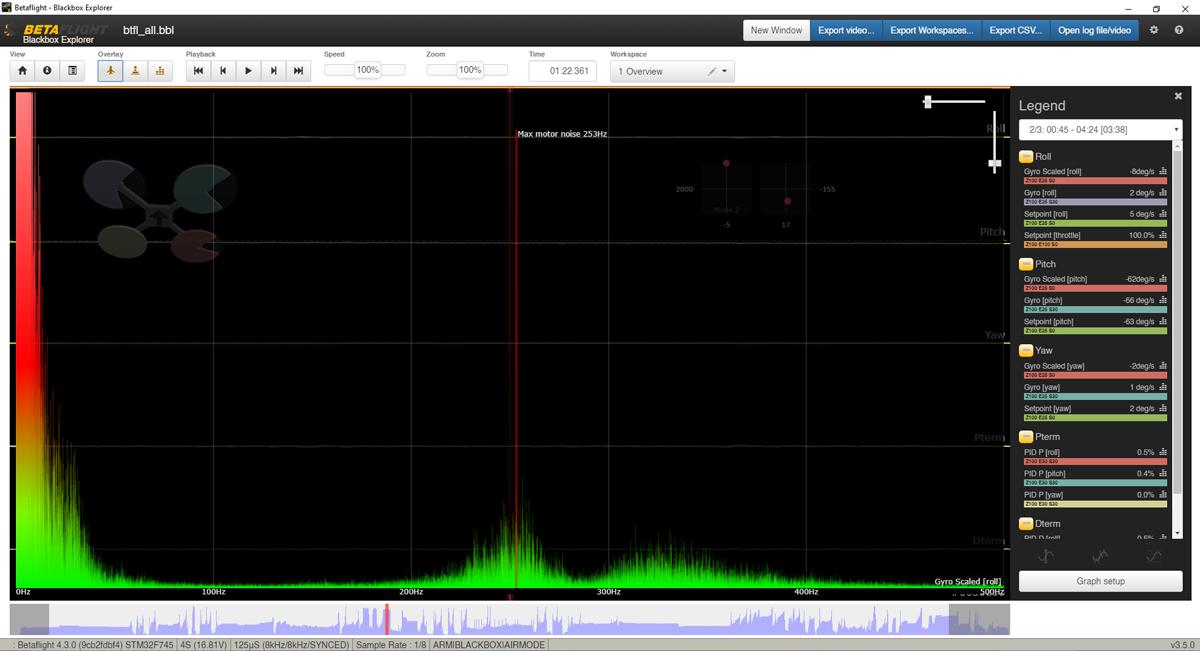The height and width of the screenshot is (651, 1200).
Task: Open analyser icon for PID P [yaw]
Action: (1163, 495)
